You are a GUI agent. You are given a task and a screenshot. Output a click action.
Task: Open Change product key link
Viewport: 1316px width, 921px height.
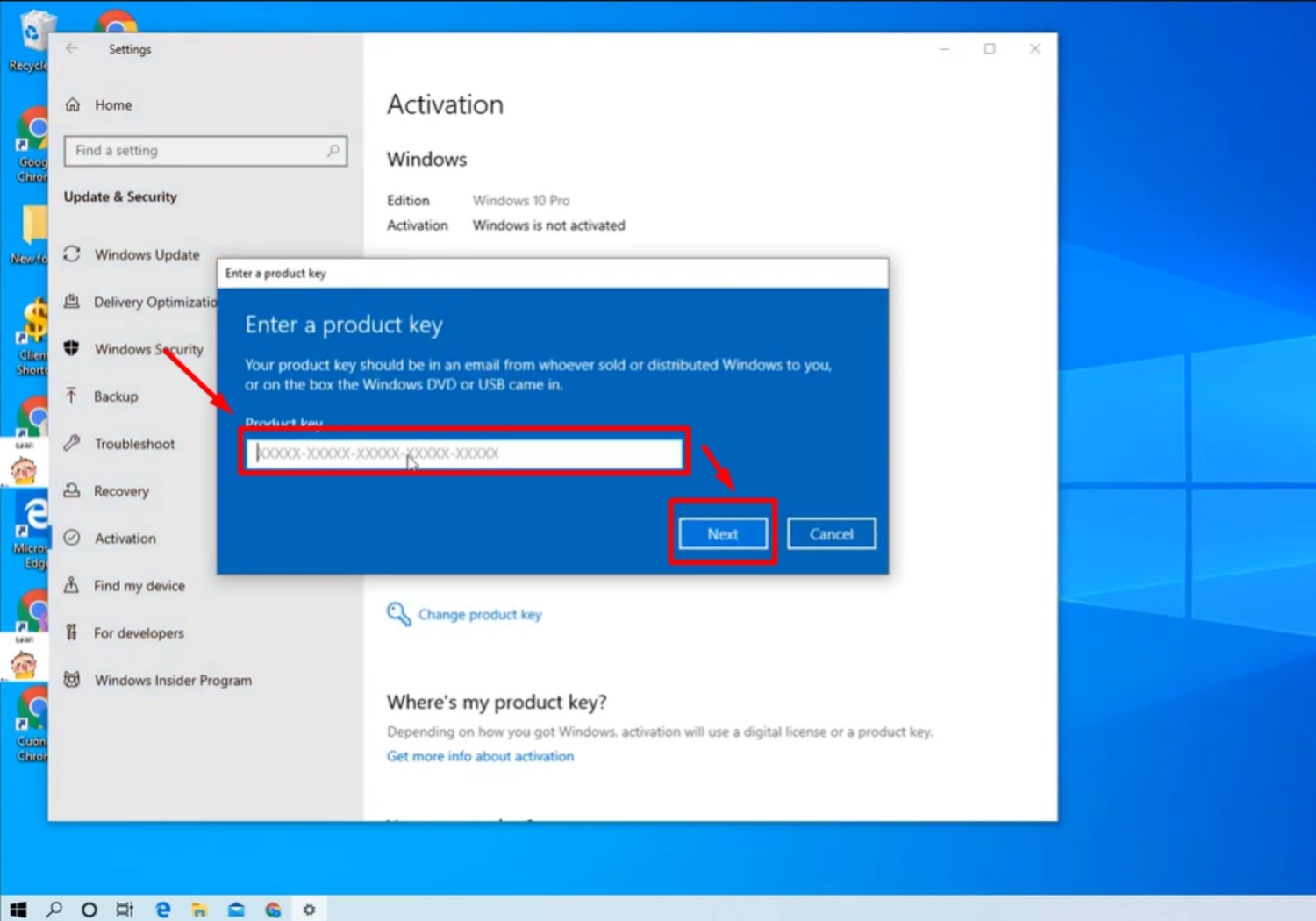480,614
